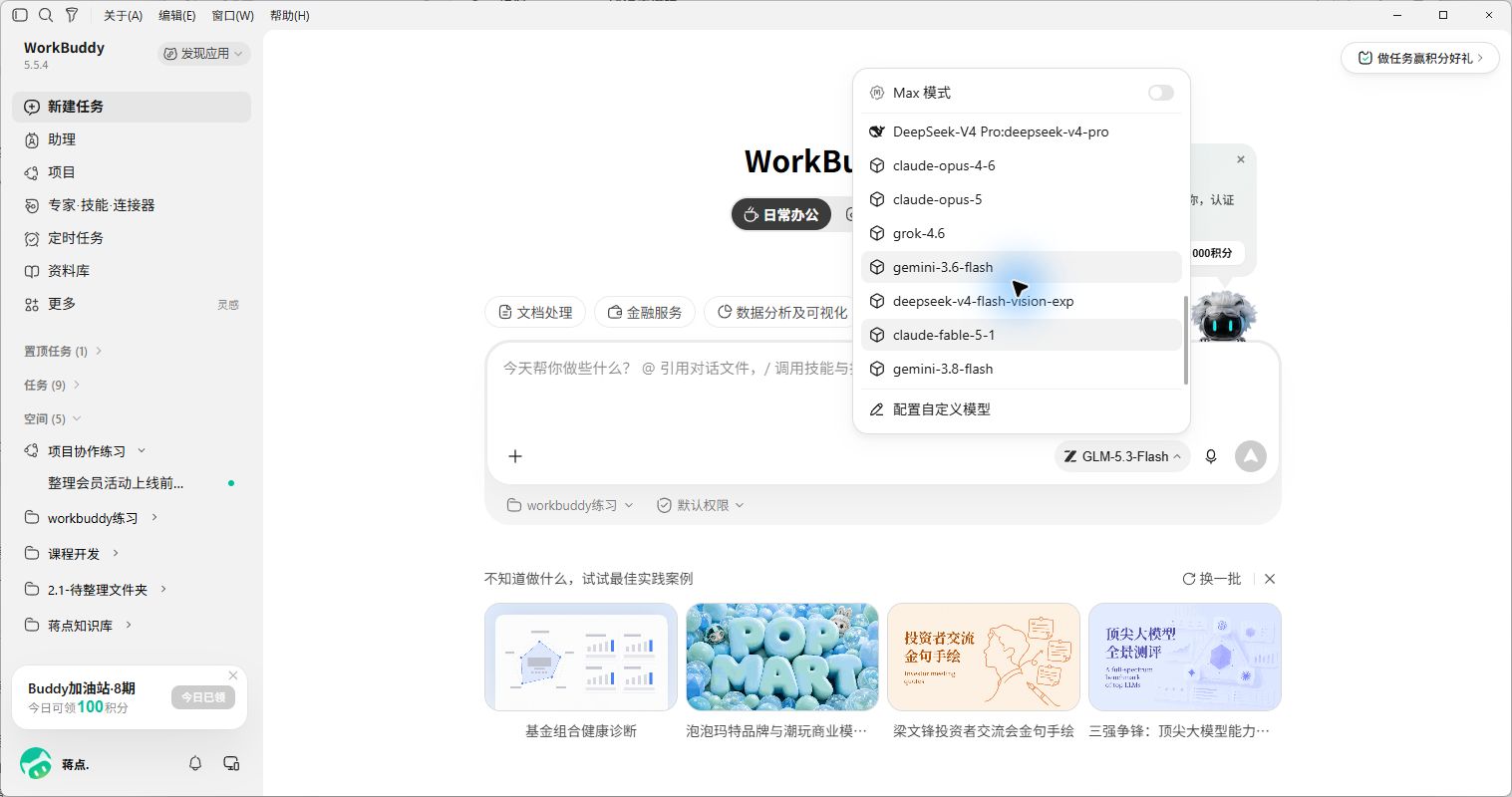1512x797 pixels.
Task: Expand the 置顶任务 (1) section
Action: [x=64, y=351]
